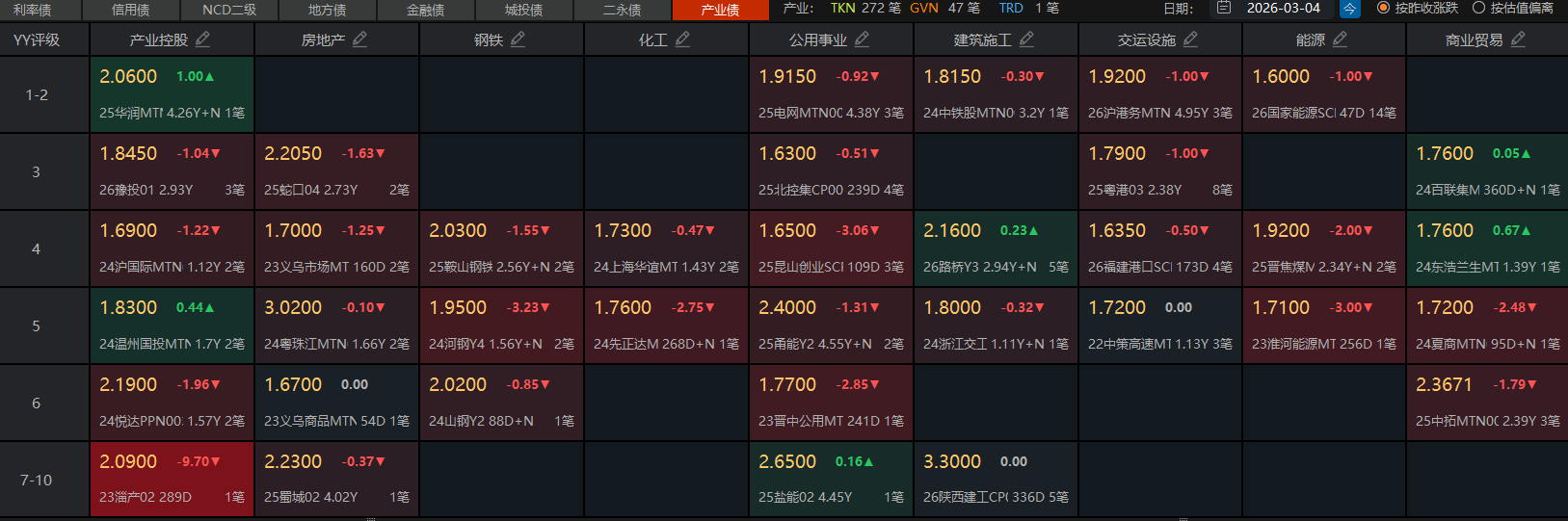Select the 25粤港03 cell at 1.7900
The height and width of the screenshot is (521, 1568).
pyautogui.click(x=1160, y=171)
